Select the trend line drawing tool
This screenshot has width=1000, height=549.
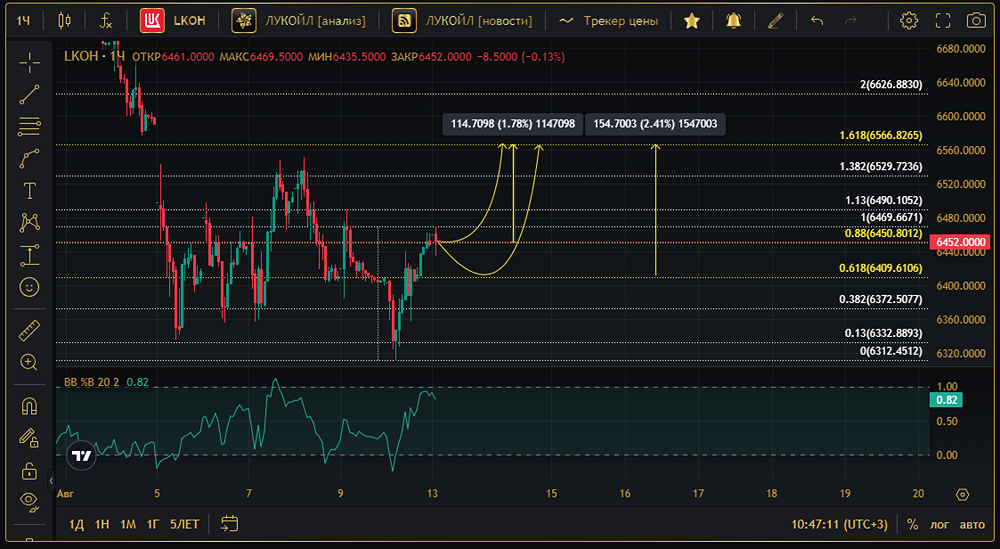pos(29,94)
